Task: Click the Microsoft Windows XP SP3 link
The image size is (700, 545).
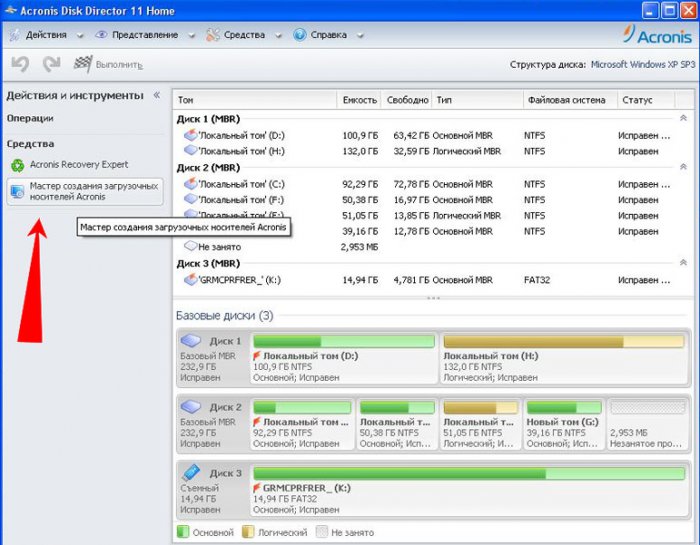Action: [x=643, y=65]
